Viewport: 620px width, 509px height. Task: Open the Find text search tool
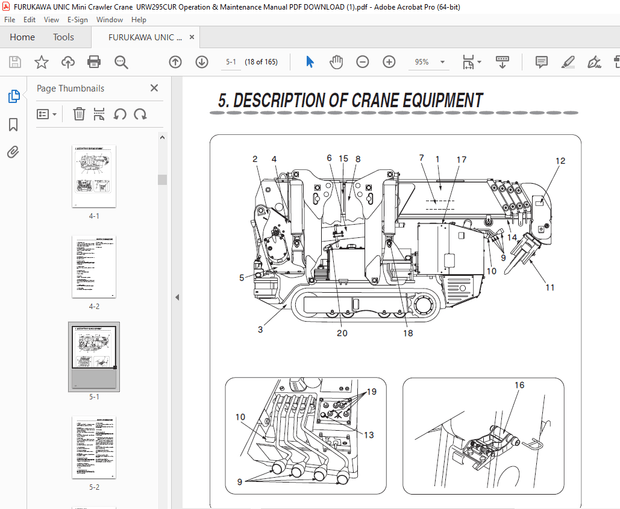coord(121,62)
